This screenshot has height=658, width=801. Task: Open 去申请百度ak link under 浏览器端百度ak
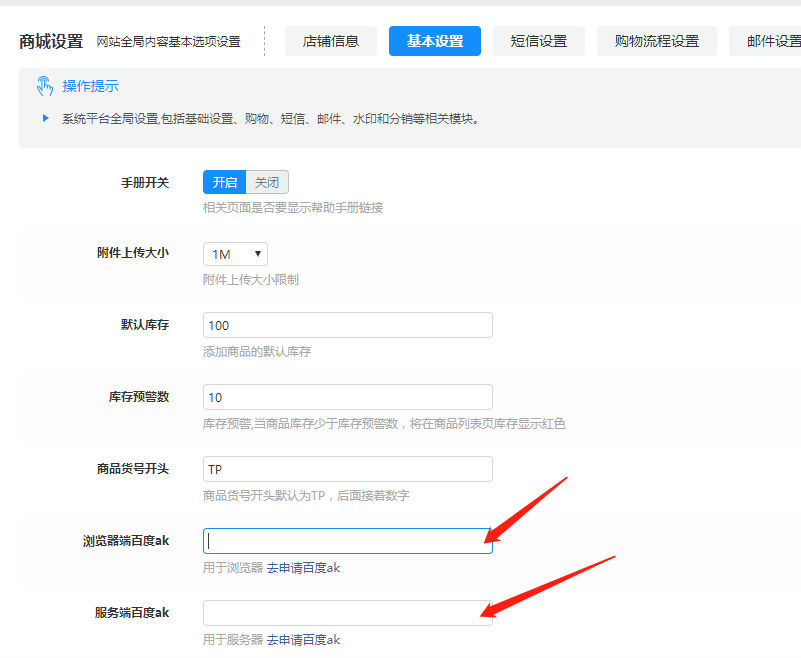pos(304,568)
